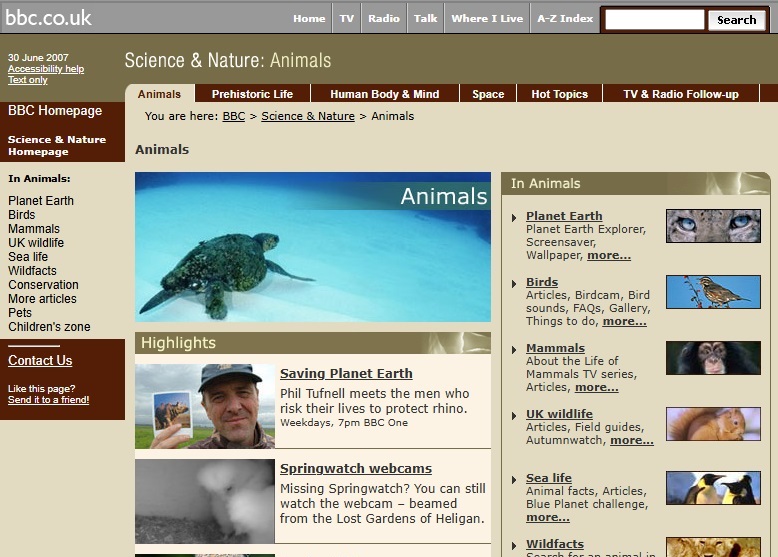Open the Springwatch webcams headline
Image resolution: width=778 pixels, height=557 pixels.
point(356,469)
